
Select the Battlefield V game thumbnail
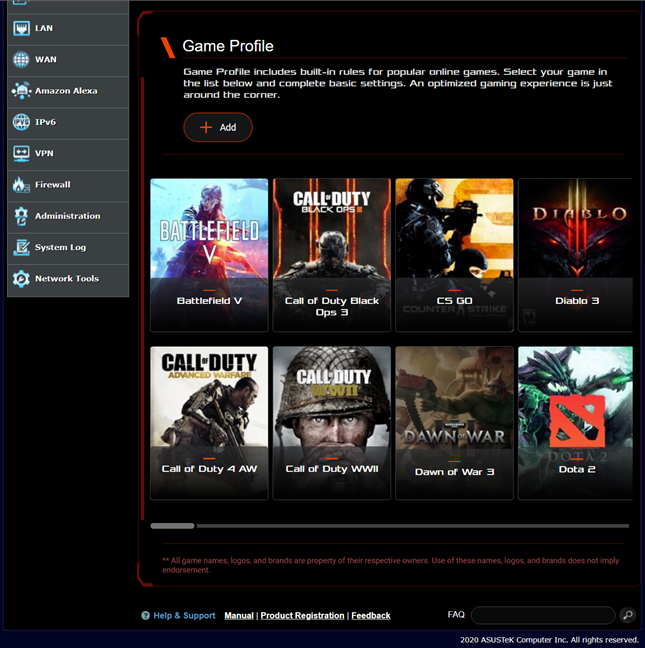coord(209,254)
